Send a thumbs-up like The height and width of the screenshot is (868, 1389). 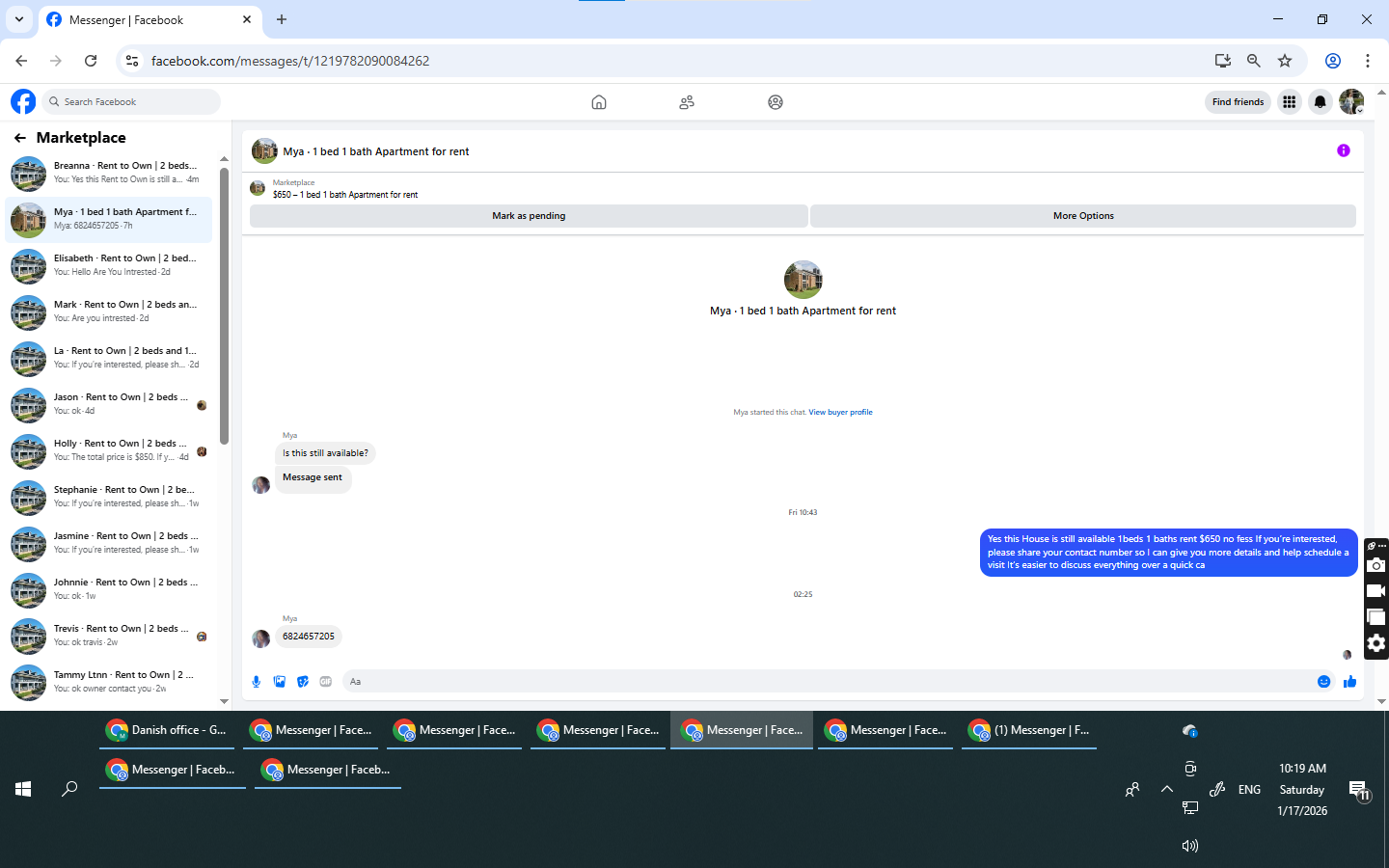pos(1349,682)
